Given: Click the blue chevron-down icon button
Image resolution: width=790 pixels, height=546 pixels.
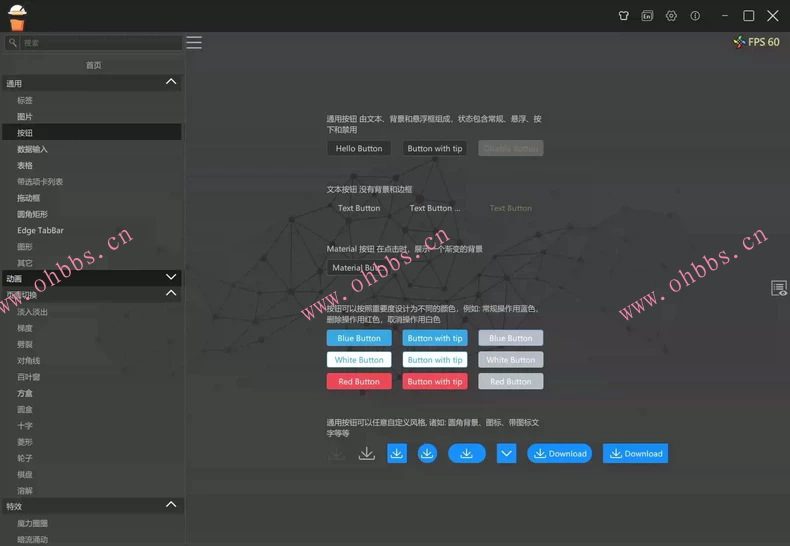Looking at the screenshot, I should (x=506, y=453).
